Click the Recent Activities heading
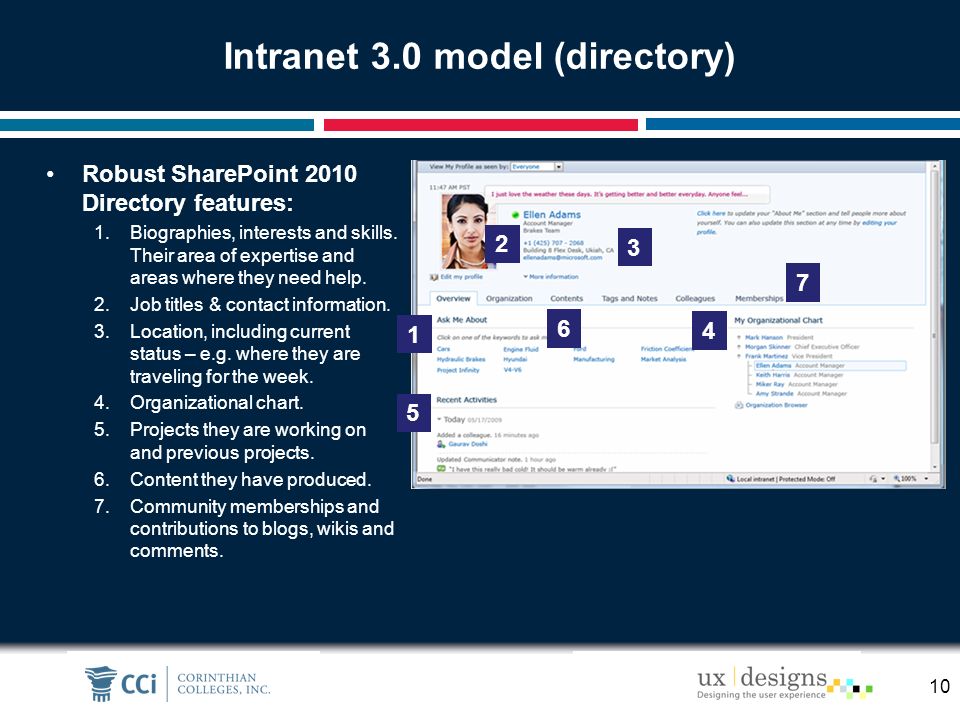Viewport: 960px width, 720px height. (x=467, y=400)
